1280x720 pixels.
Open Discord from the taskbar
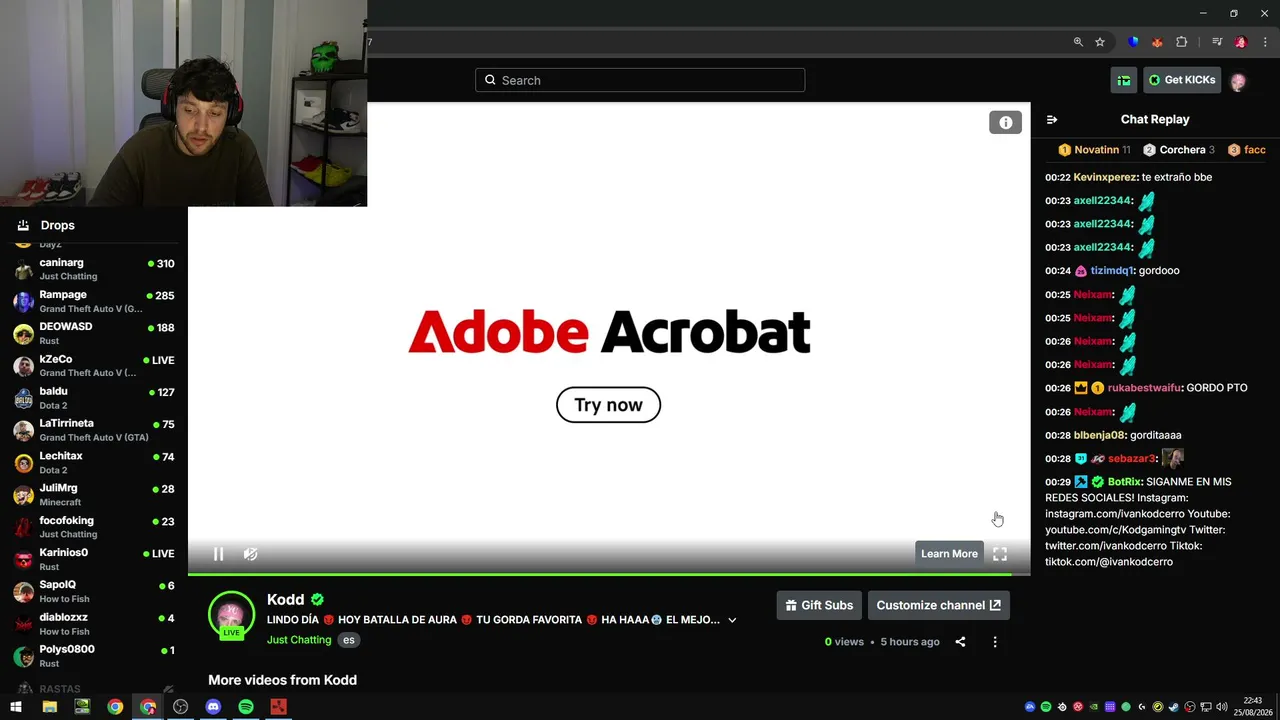pyautogui.click(x=213, y=707)
